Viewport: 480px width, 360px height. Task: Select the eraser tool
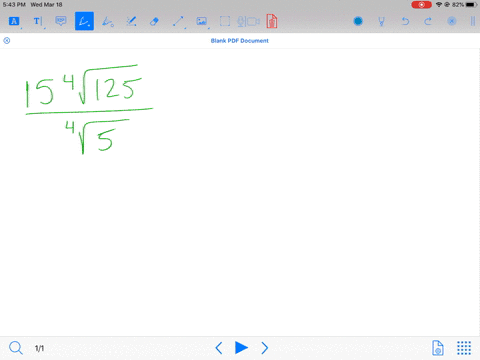pos(154,22)
